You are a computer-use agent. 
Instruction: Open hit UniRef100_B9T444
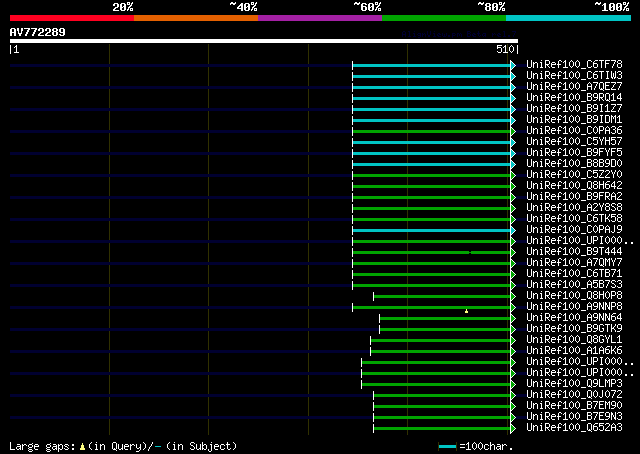(x=574, y=252)
